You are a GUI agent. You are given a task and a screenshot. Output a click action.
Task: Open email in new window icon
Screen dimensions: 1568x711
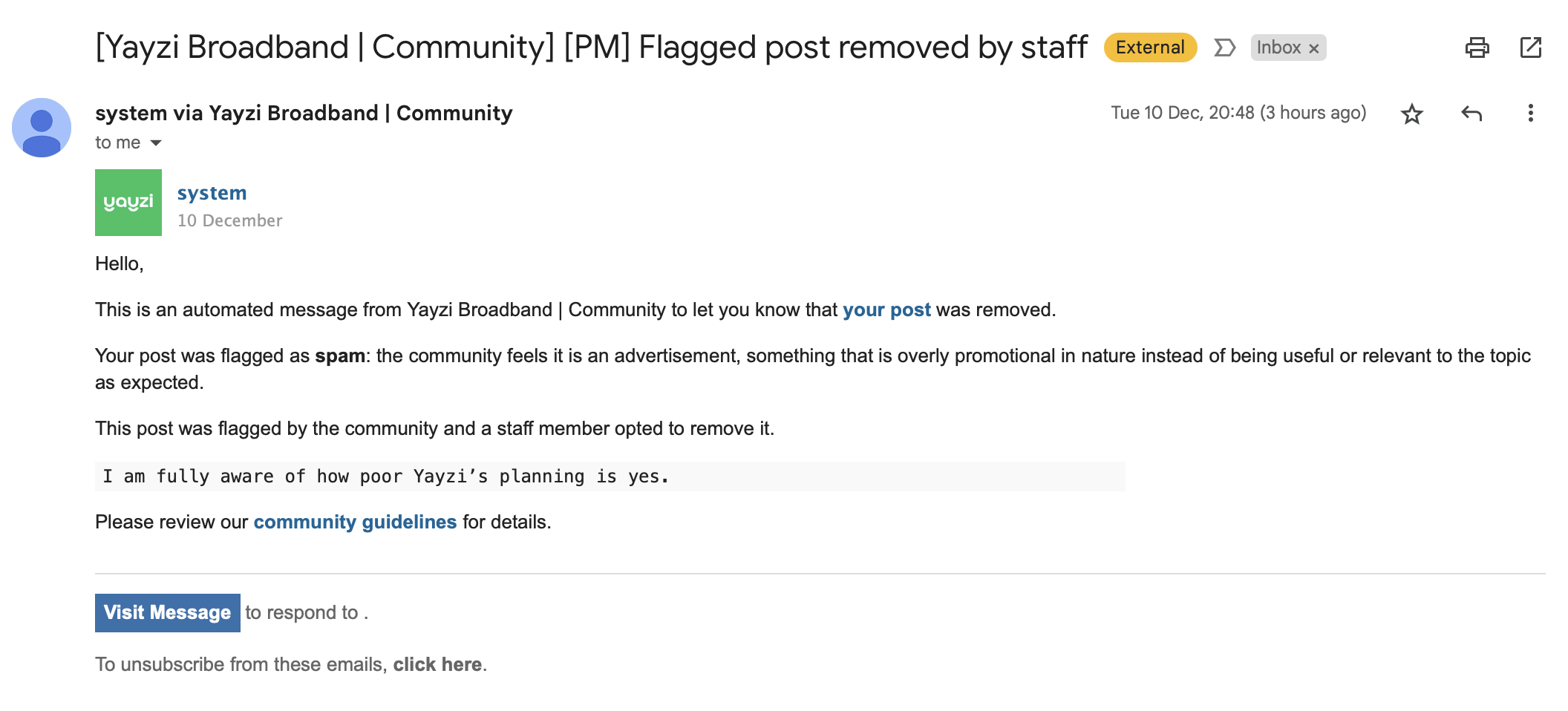tap(1530, 47)
